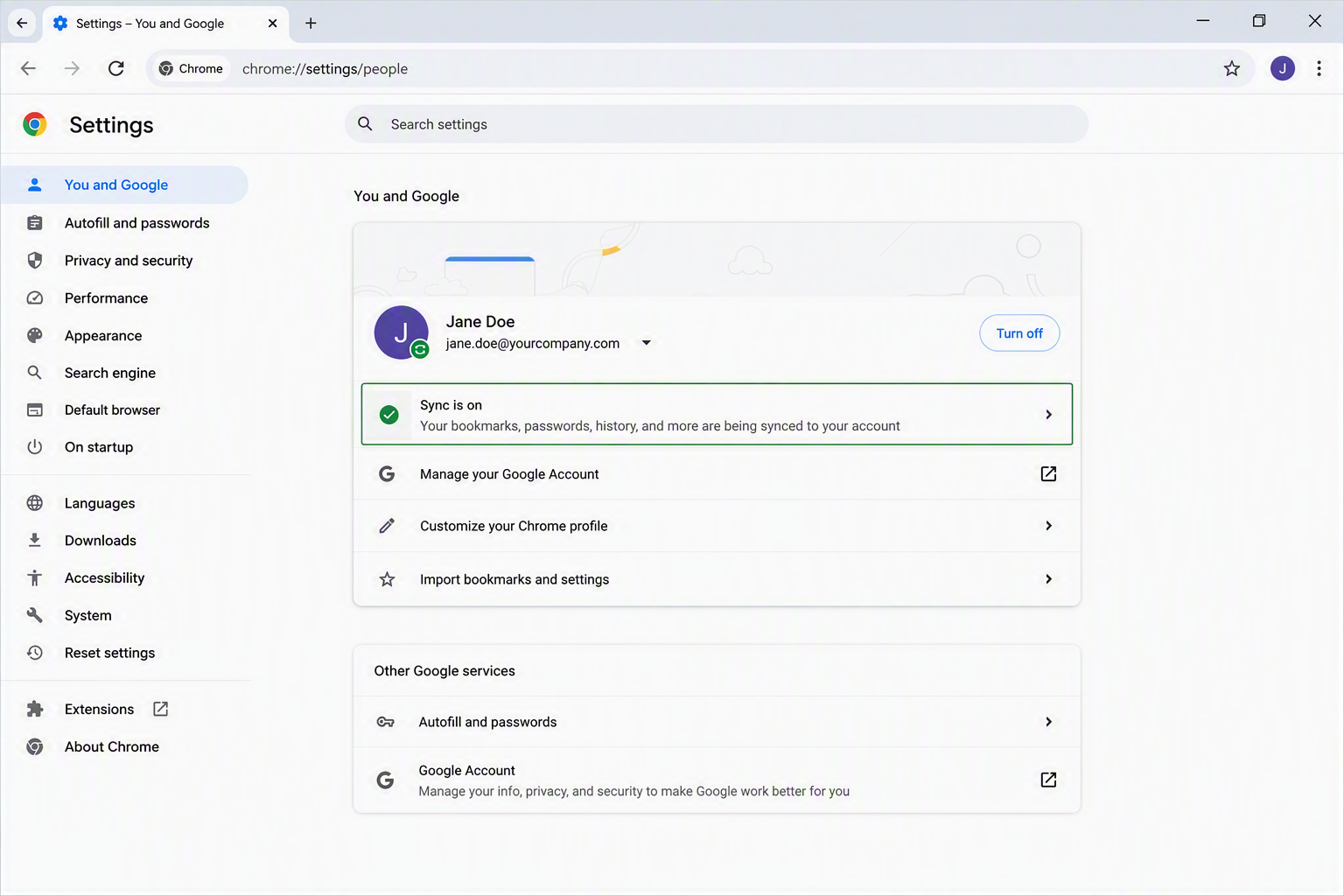1344x896 pixels.
Task: Click the Privacy and security shield icon
Action: 35,261
